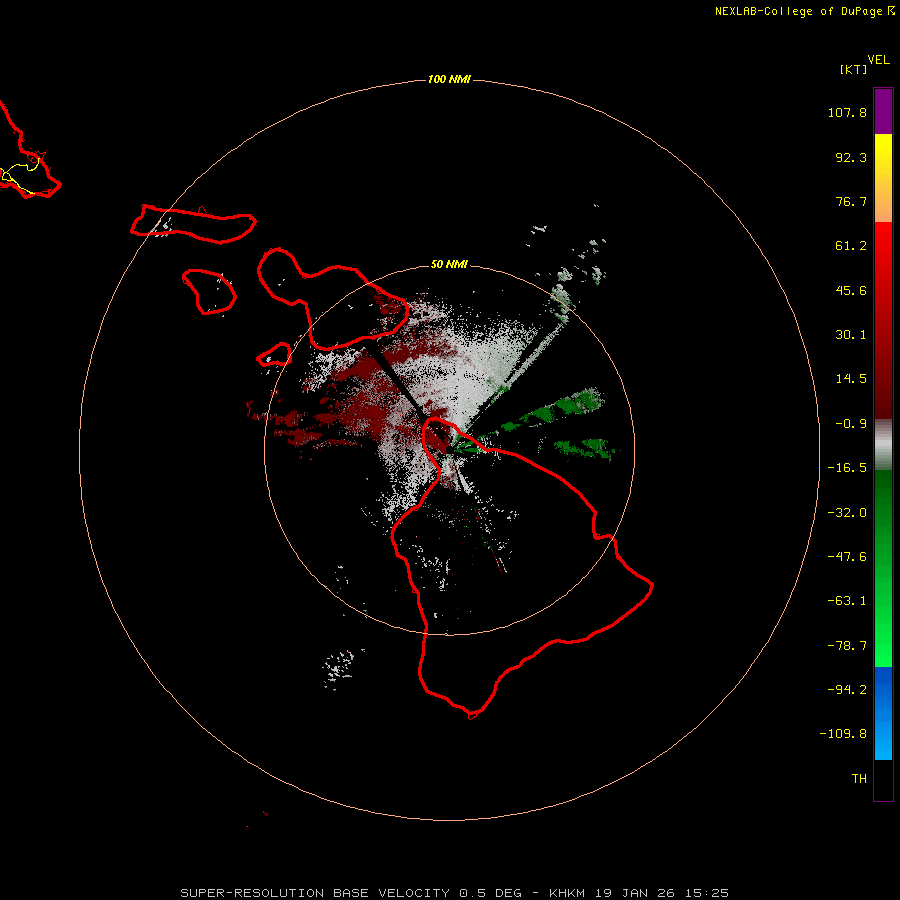Viewport: 900px width, 900px height.
Task: Click the 100 NMI range ring label
Action: (449, 79)
